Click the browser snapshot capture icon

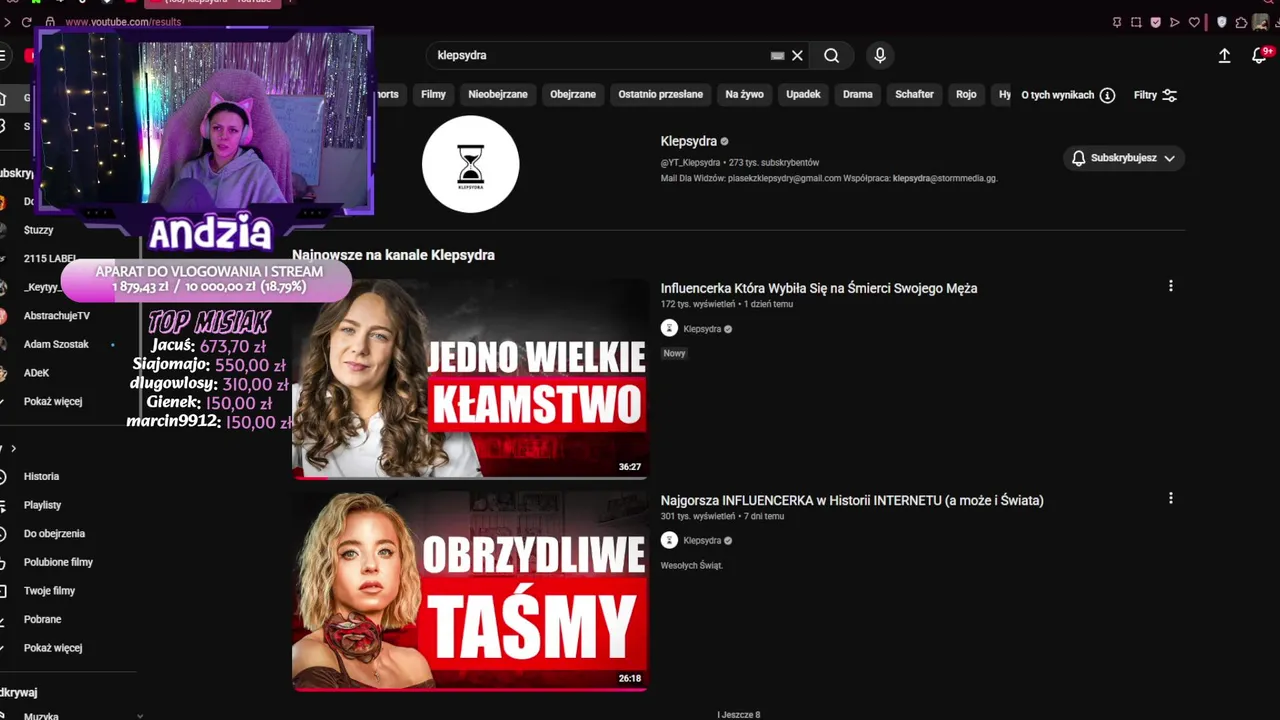point(1136,22)
